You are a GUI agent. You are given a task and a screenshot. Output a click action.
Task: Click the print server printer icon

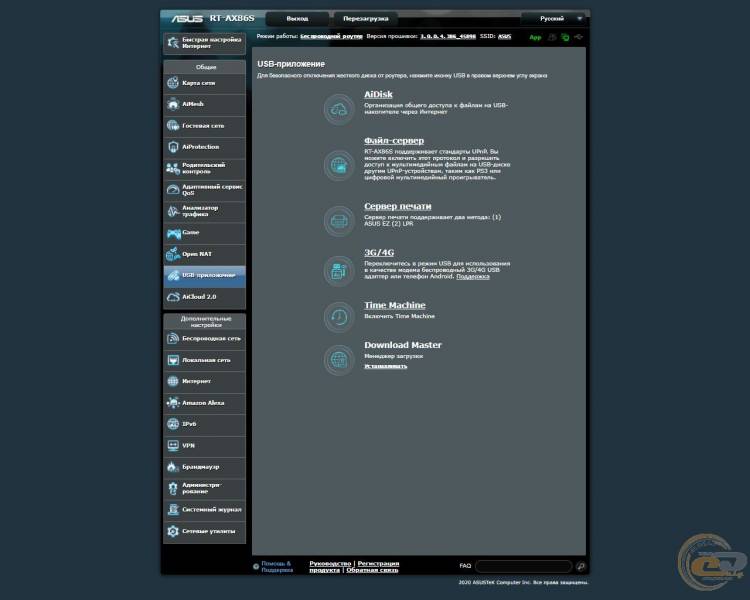click(x=339, y=221)
